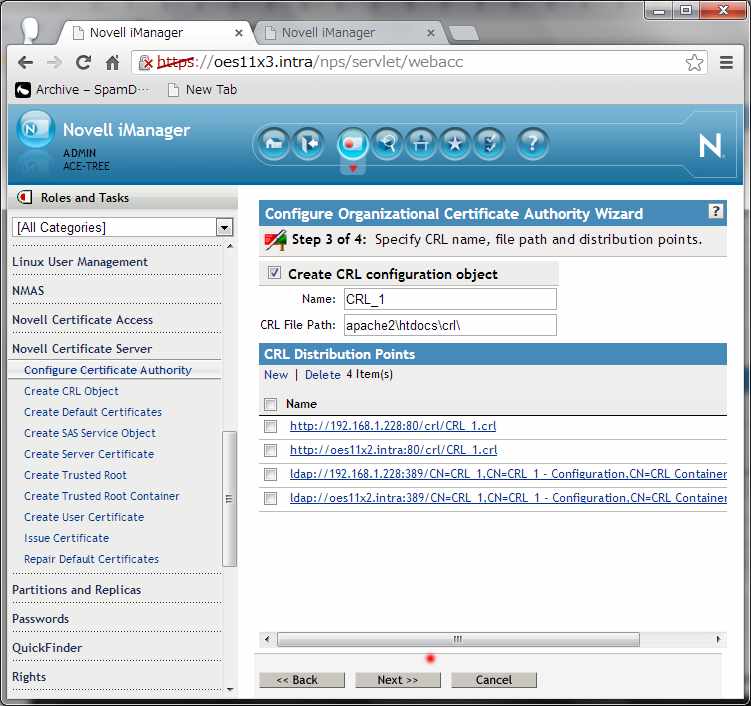Click the browser forward arrow

[54, 62]
